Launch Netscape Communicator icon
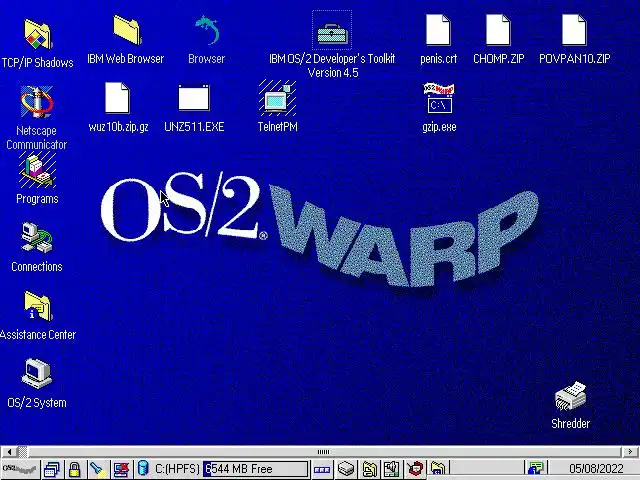 point(37,102)
